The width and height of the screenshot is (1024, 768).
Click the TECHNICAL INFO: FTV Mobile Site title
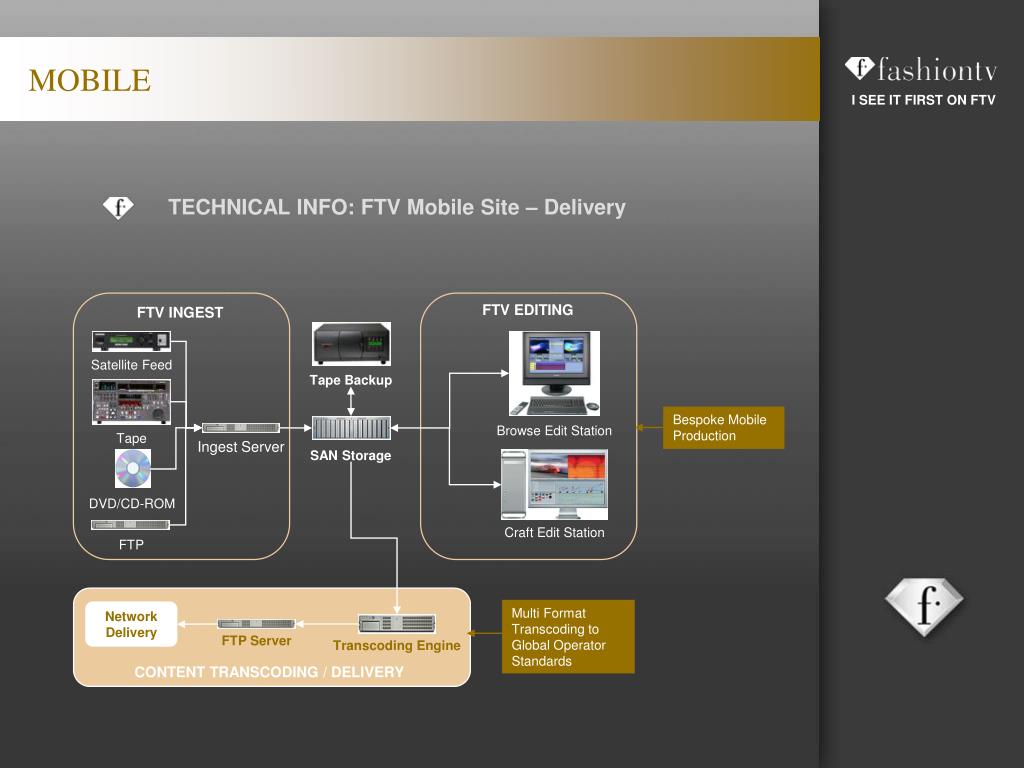pos(396,208)
